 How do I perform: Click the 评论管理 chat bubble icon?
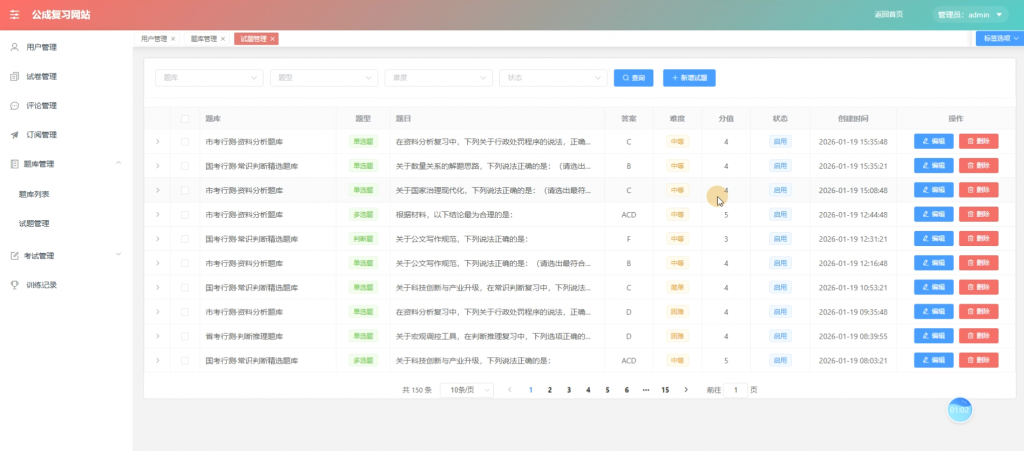[x=14, y=106]
